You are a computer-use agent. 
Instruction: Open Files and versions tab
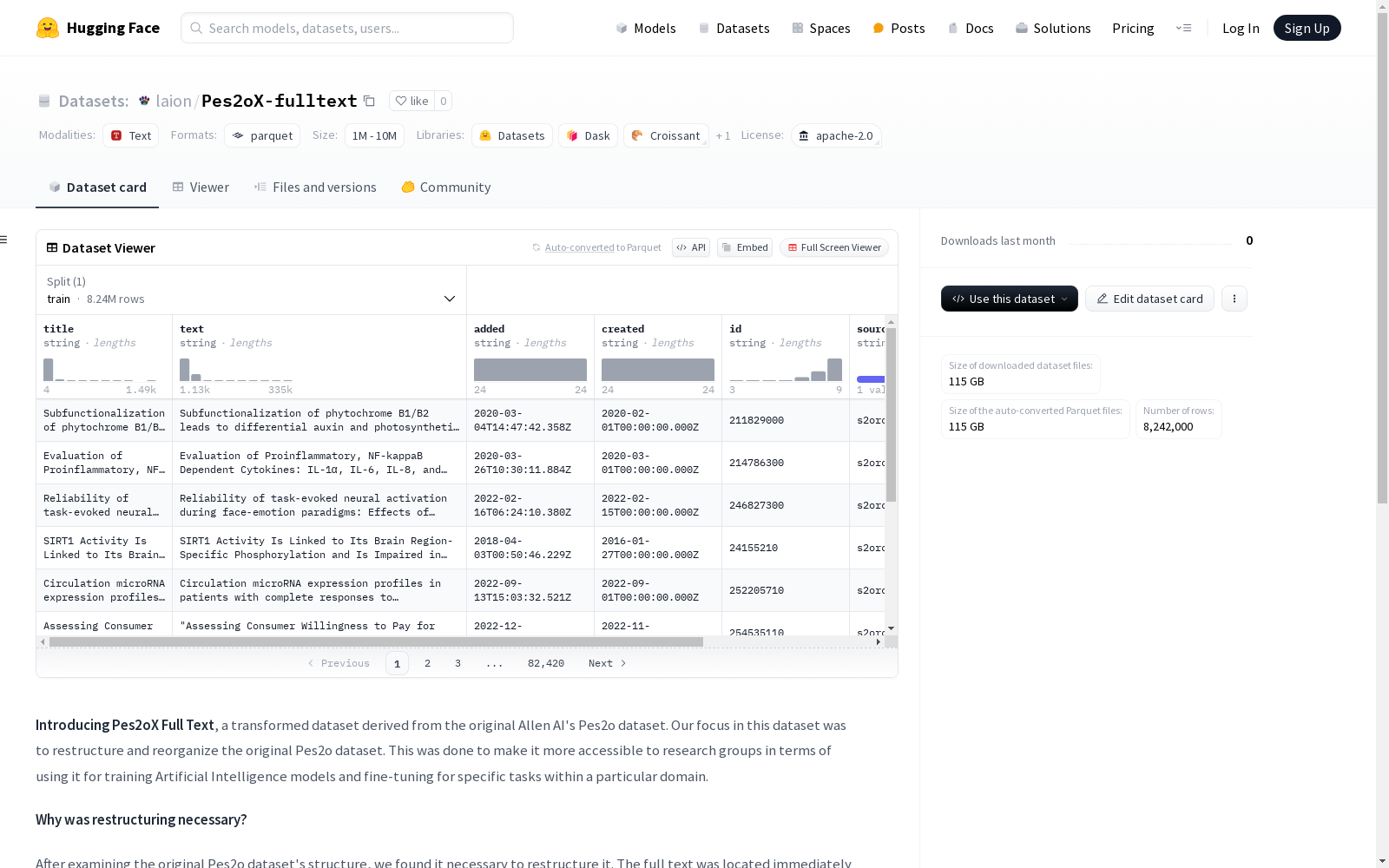315,187
